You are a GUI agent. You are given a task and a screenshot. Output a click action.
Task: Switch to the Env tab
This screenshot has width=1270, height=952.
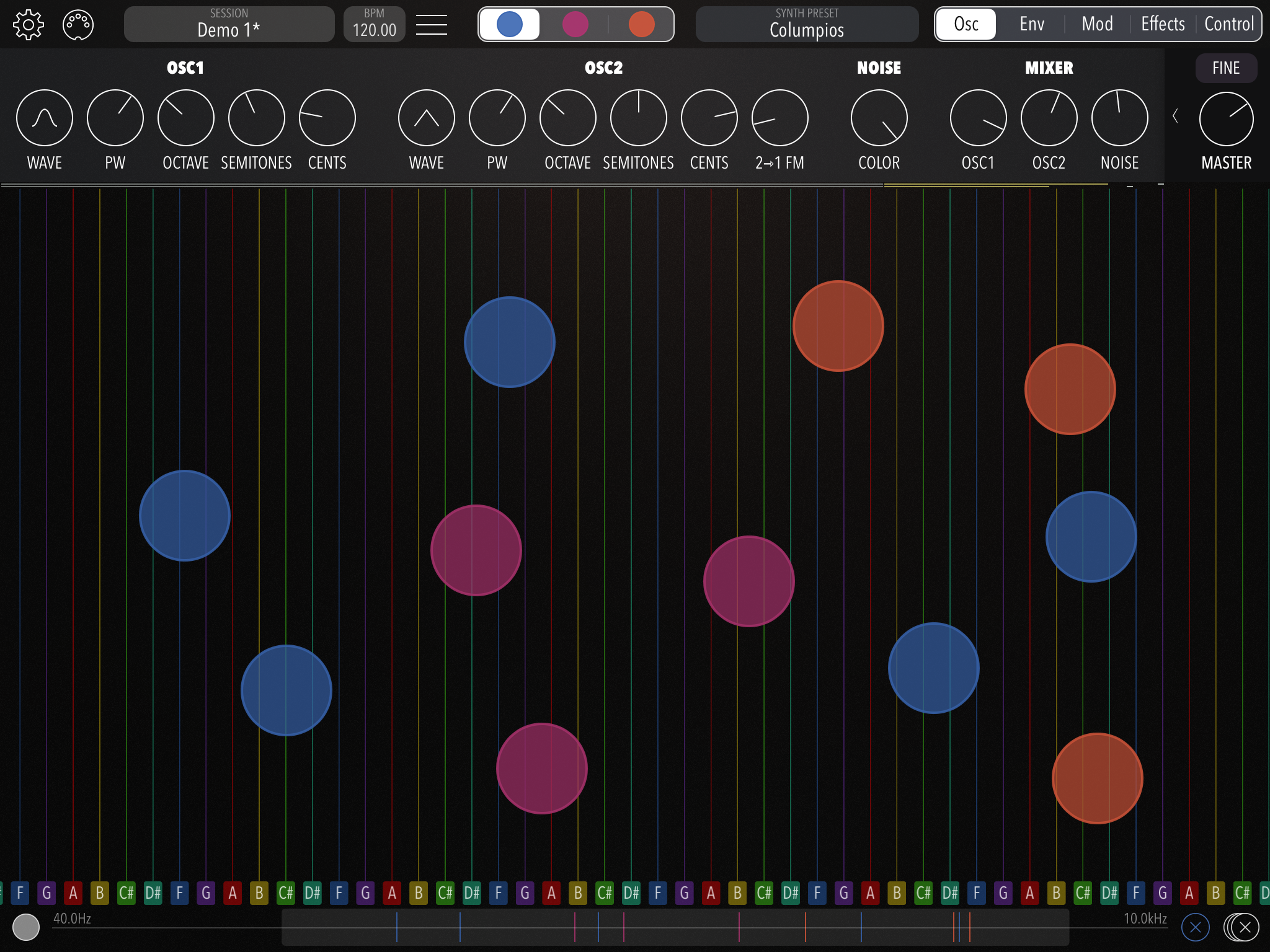point(1032,25)
